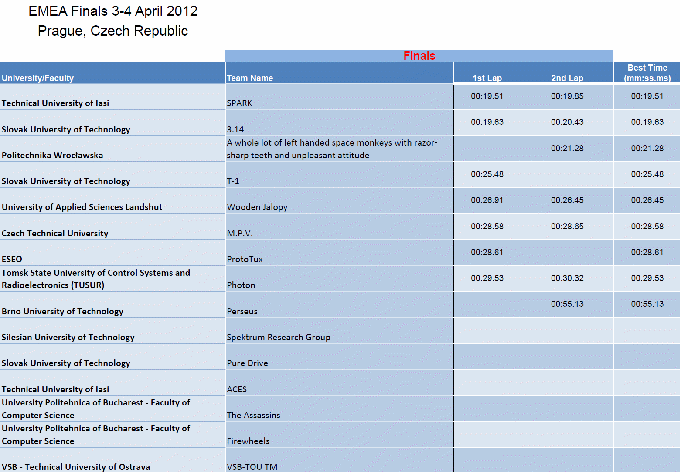The width and height of the screenshot is (680, 472).
Task: Click 'VSB - Technical University of Ostrava'
Action: [x=76, y=467]
